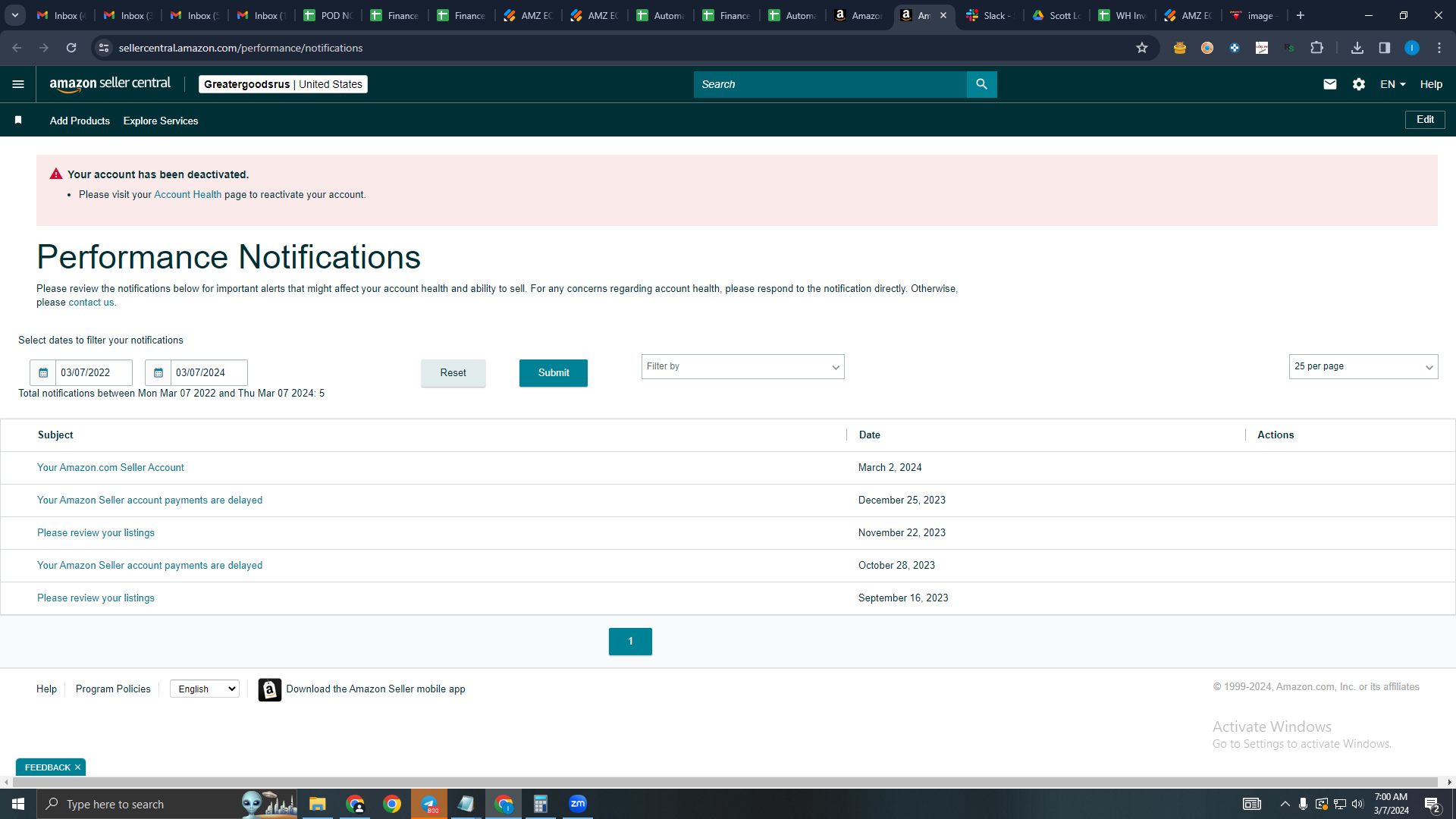Click the Amazon Seller app icon in footer
Image resolution: width=1456 pixels, height=819 pixels.
(269, 689)
